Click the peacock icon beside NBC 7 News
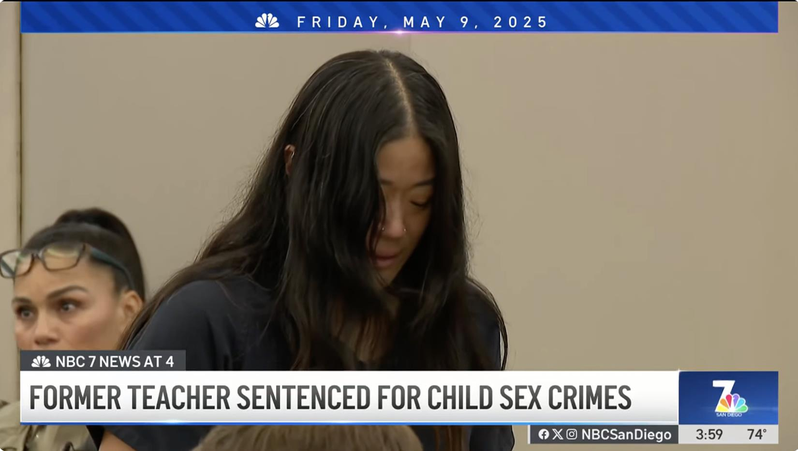The image size is (798, 451). [41, 362]
